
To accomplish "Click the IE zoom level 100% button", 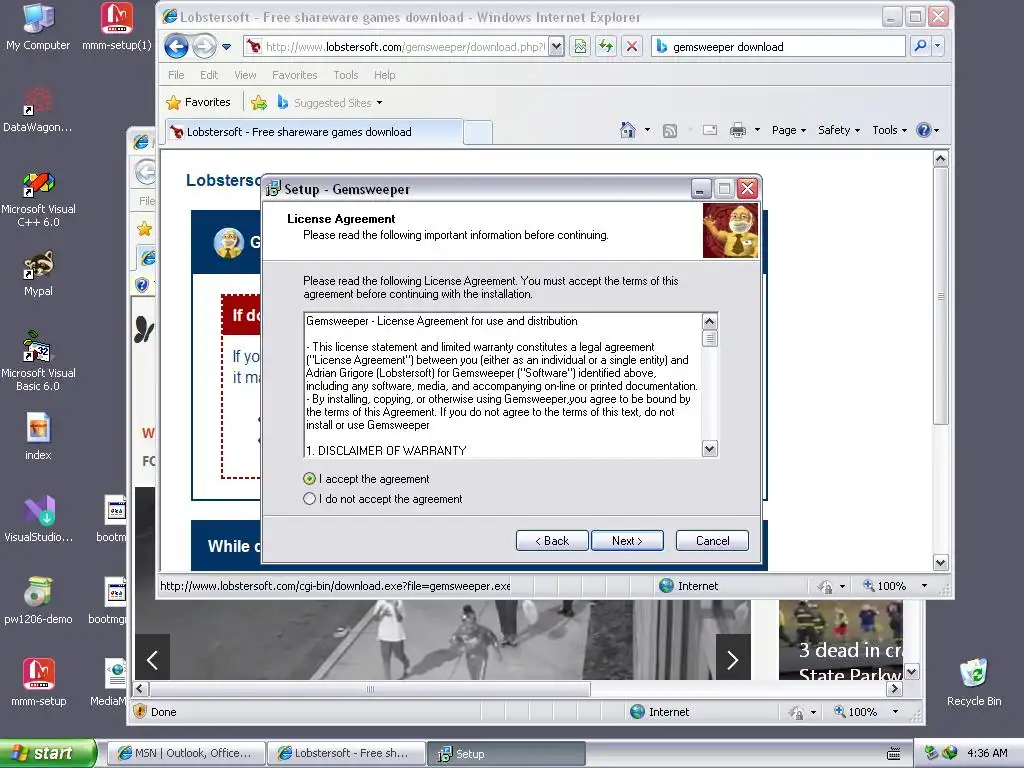I will tap(885, 586).
